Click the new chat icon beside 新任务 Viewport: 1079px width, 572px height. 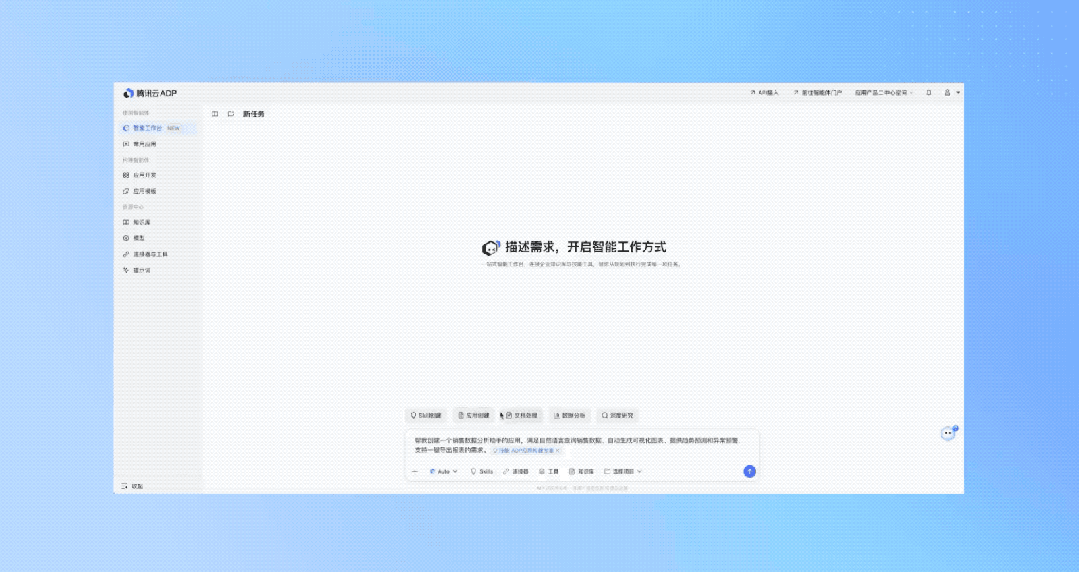click(x=231, y=114)
